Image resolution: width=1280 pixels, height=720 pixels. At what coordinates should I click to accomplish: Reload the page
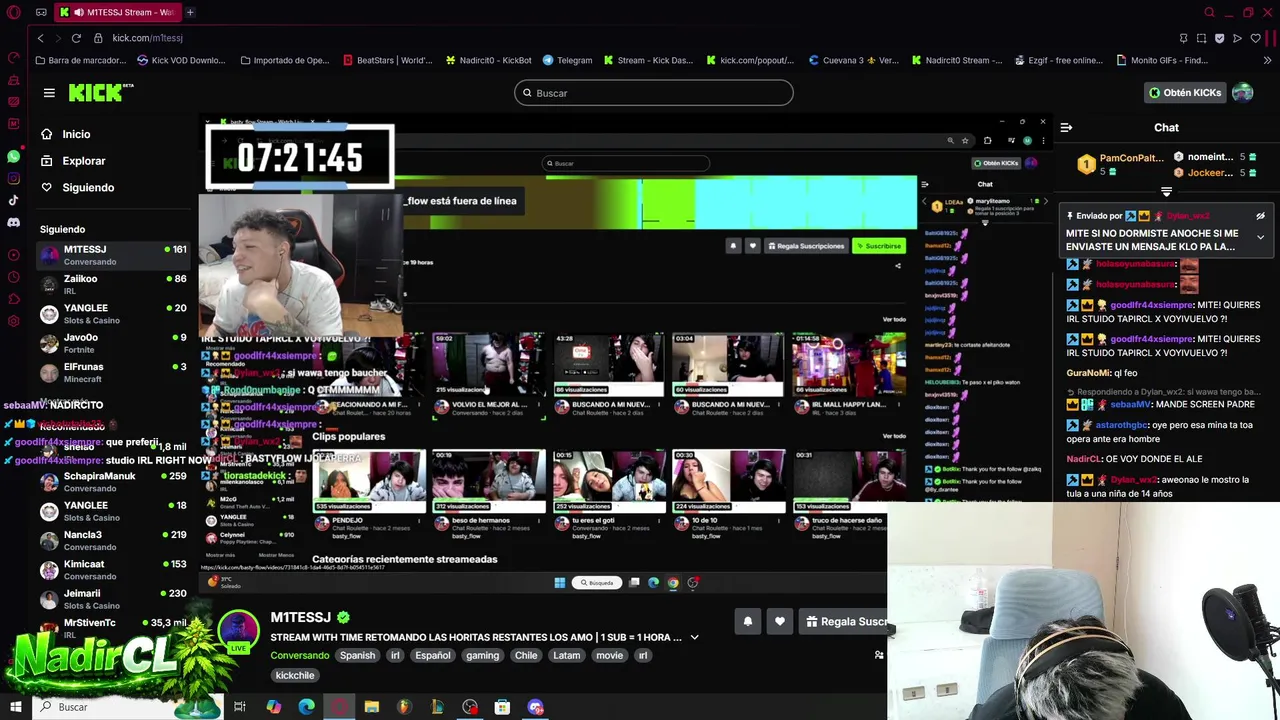tap(76, 38)
